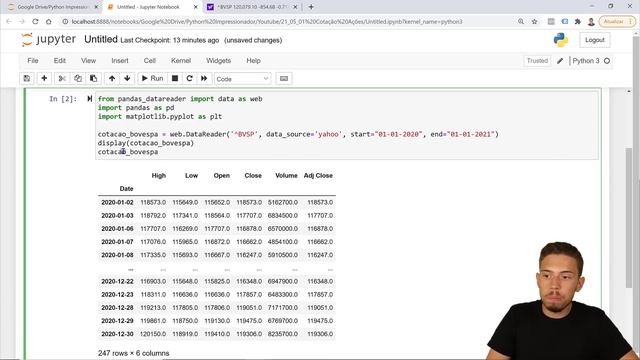Click the Last Checkpoint status text
640x360 pixels.
coord(170,40)
